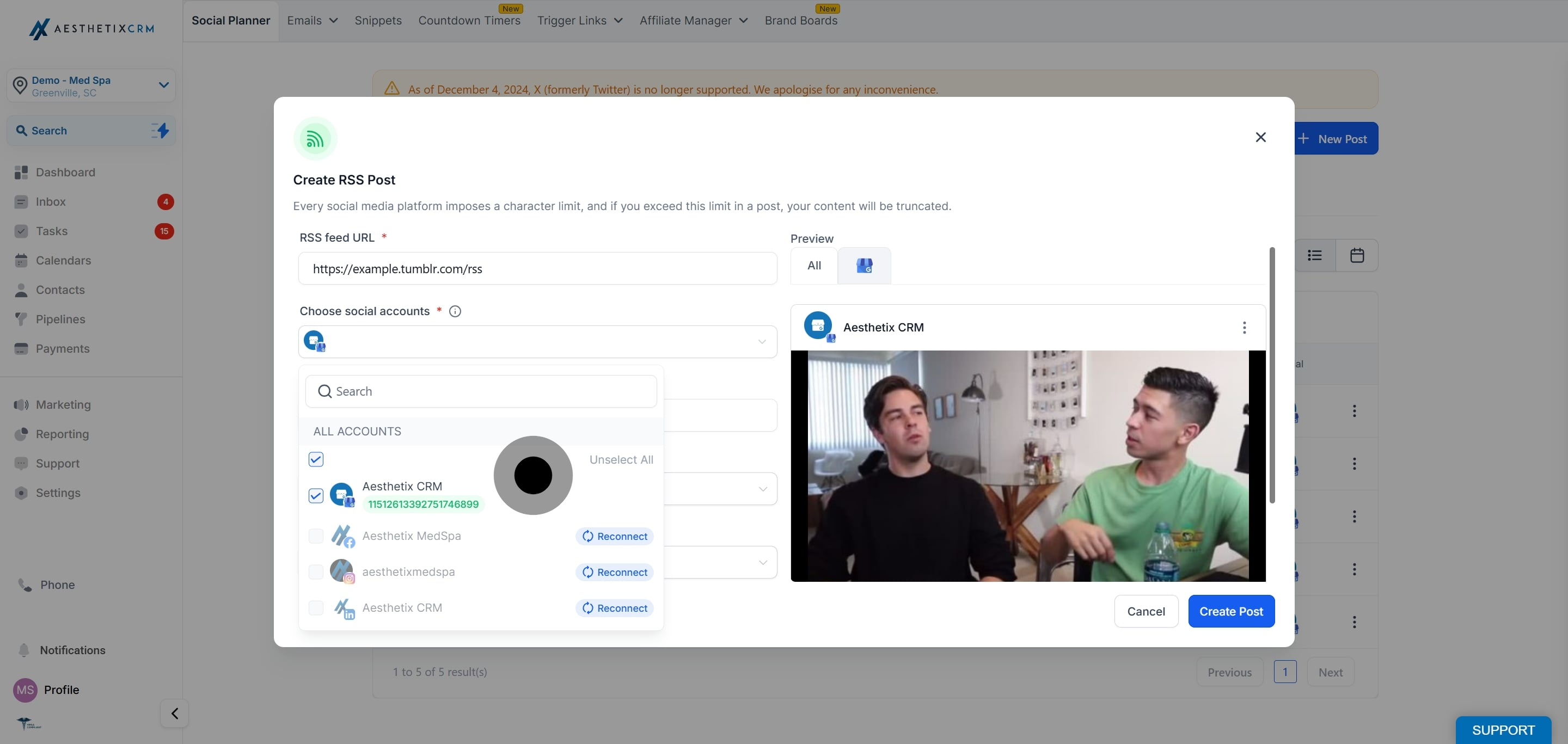
Task: Select page 1 in pagination
Action: tap(1285, 672)
